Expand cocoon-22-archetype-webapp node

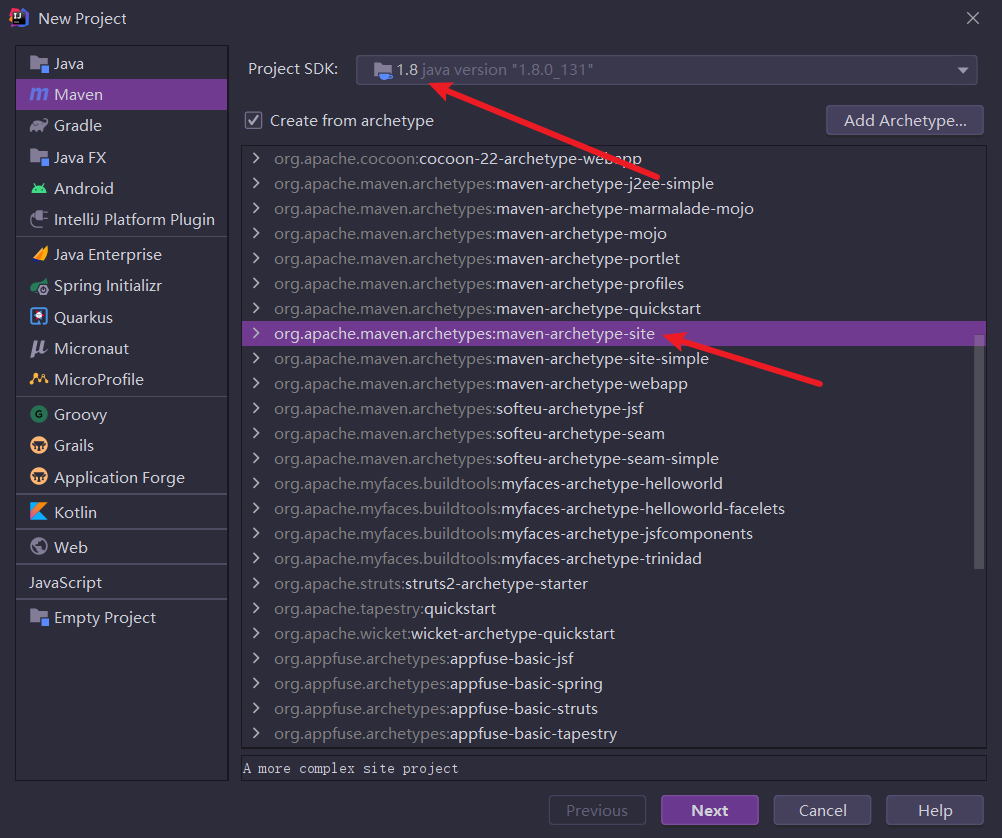[x=256, y=158]
